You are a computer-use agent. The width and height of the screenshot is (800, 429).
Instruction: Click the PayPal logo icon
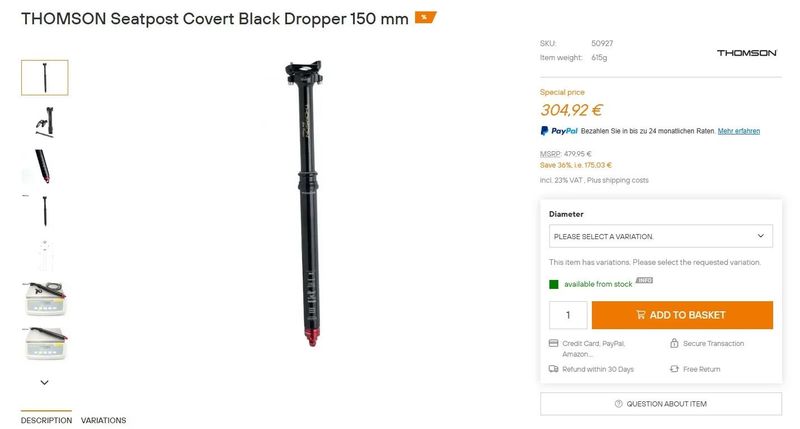544,131
